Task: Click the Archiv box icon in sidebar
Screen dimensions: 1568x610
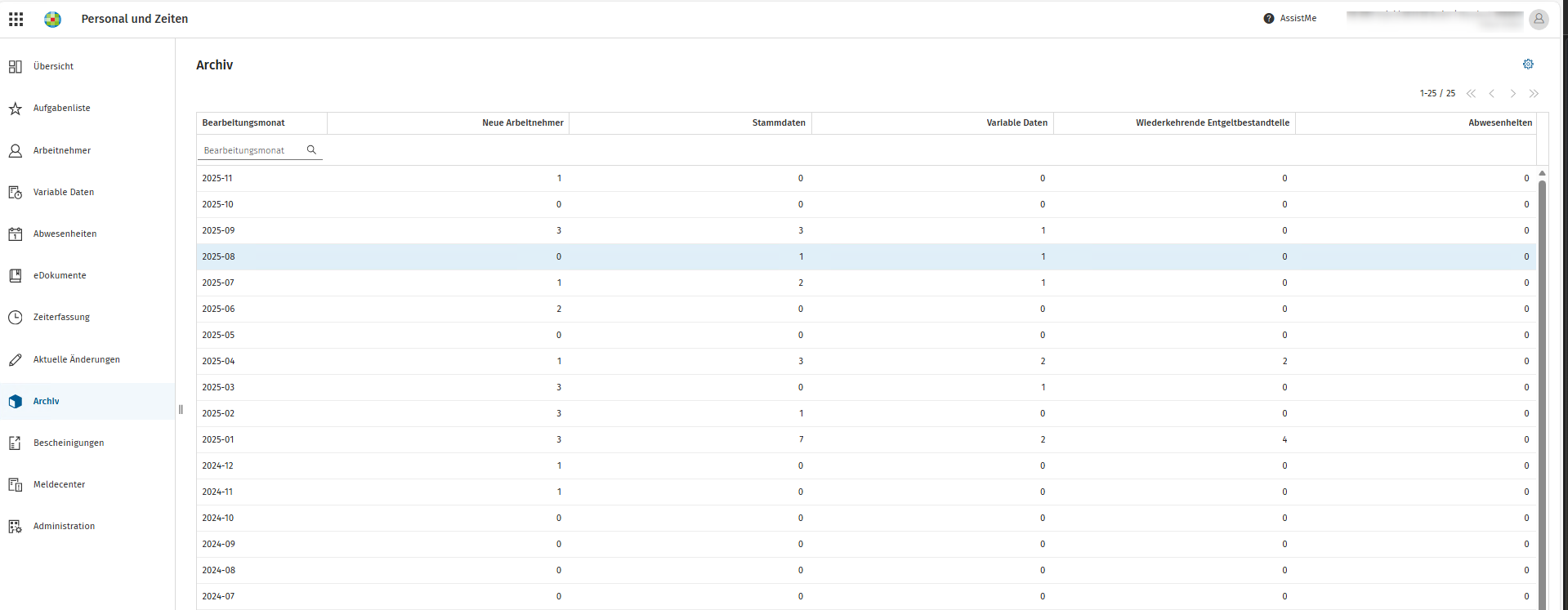Action: pos(16,401)
